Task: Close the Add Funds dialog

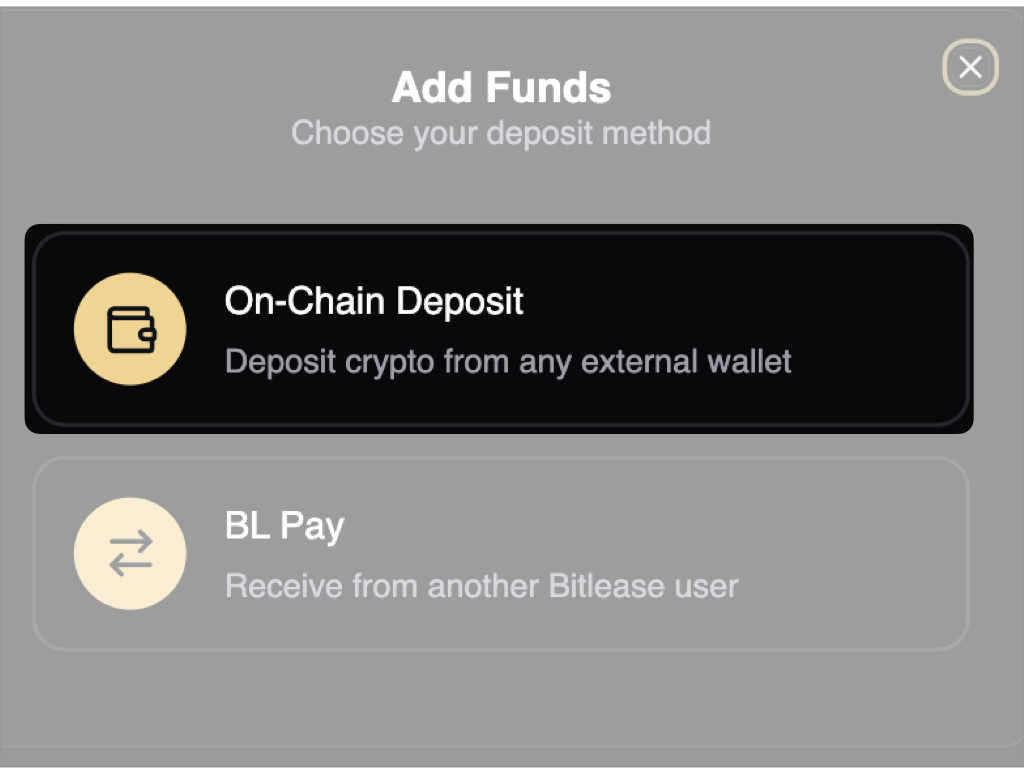Action: point(970,67)
